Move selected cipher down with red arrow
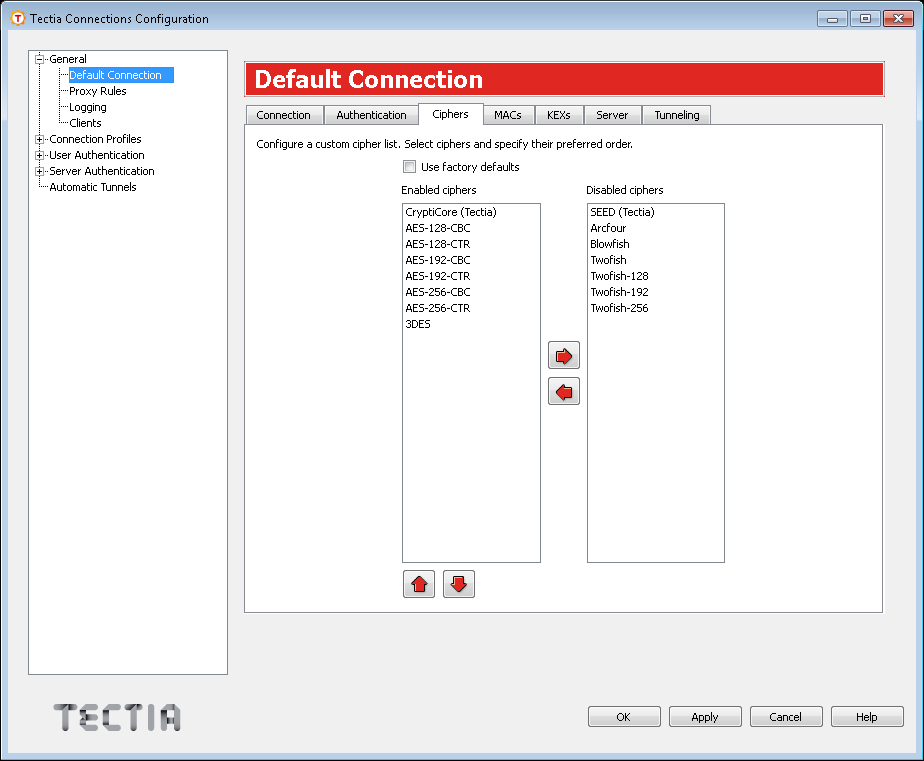 pos(459,585)
